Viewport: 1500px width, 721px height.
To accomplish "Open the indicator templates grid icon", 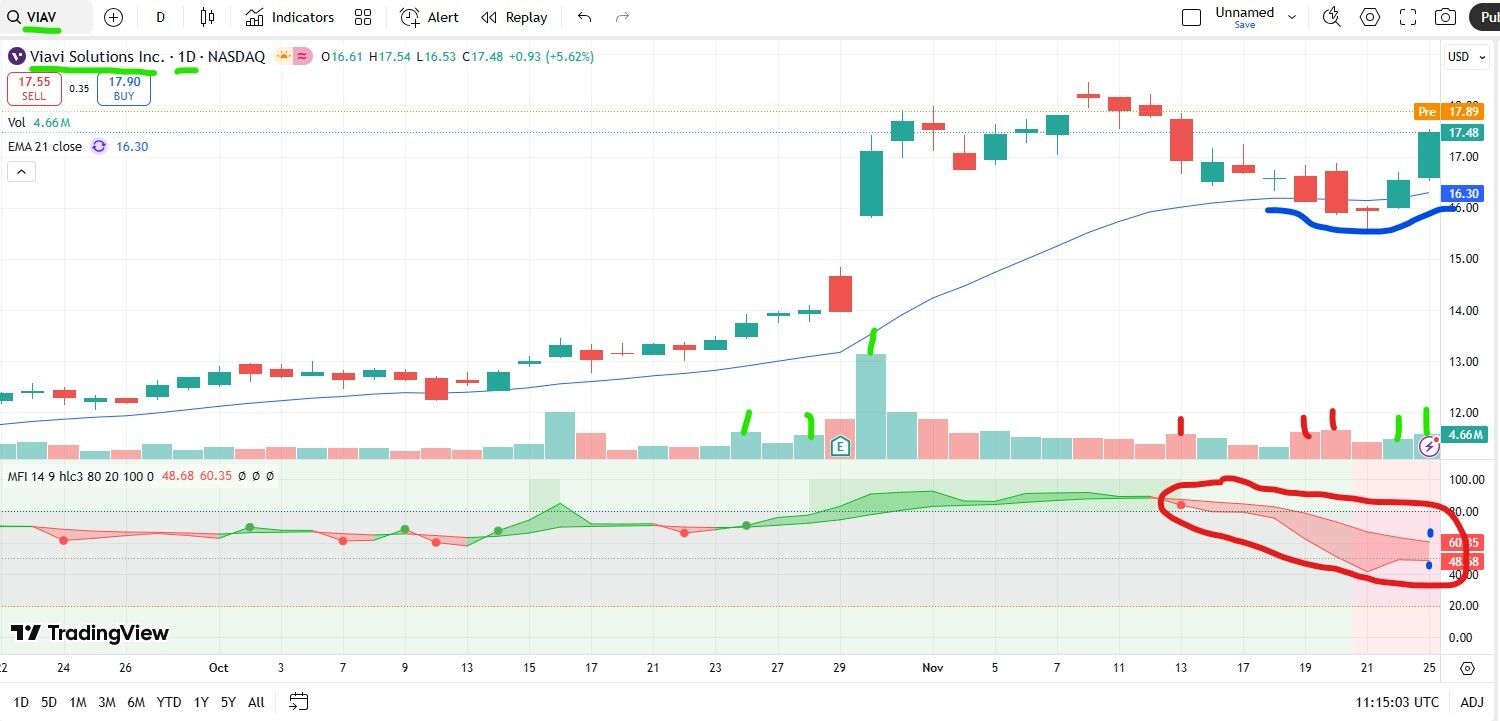I will click(x=363, y=17).
